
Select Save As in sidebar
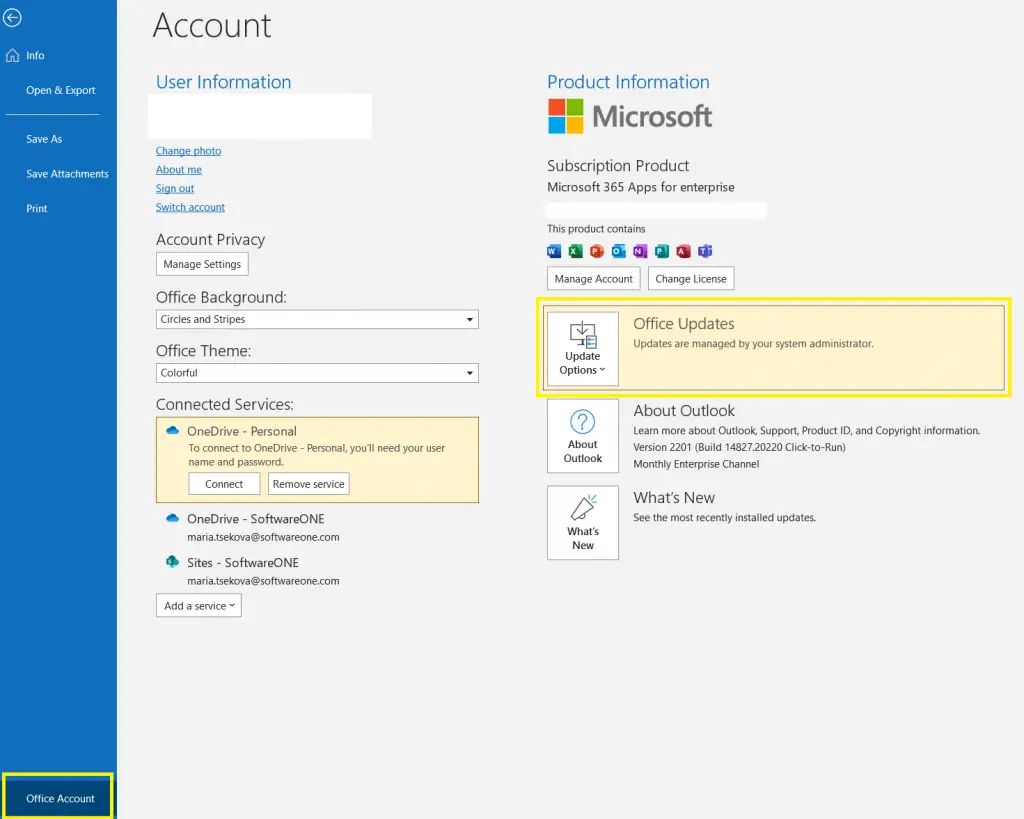[44, 139]
